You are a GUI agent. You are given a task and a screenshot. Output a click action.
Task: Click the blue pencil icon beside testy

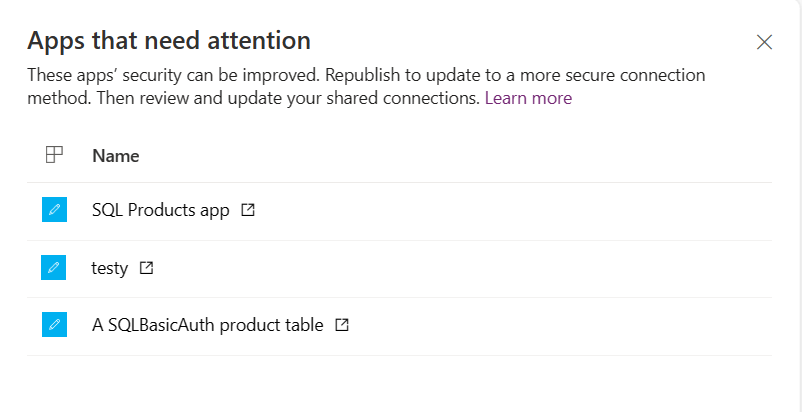[x=54, y=267]
